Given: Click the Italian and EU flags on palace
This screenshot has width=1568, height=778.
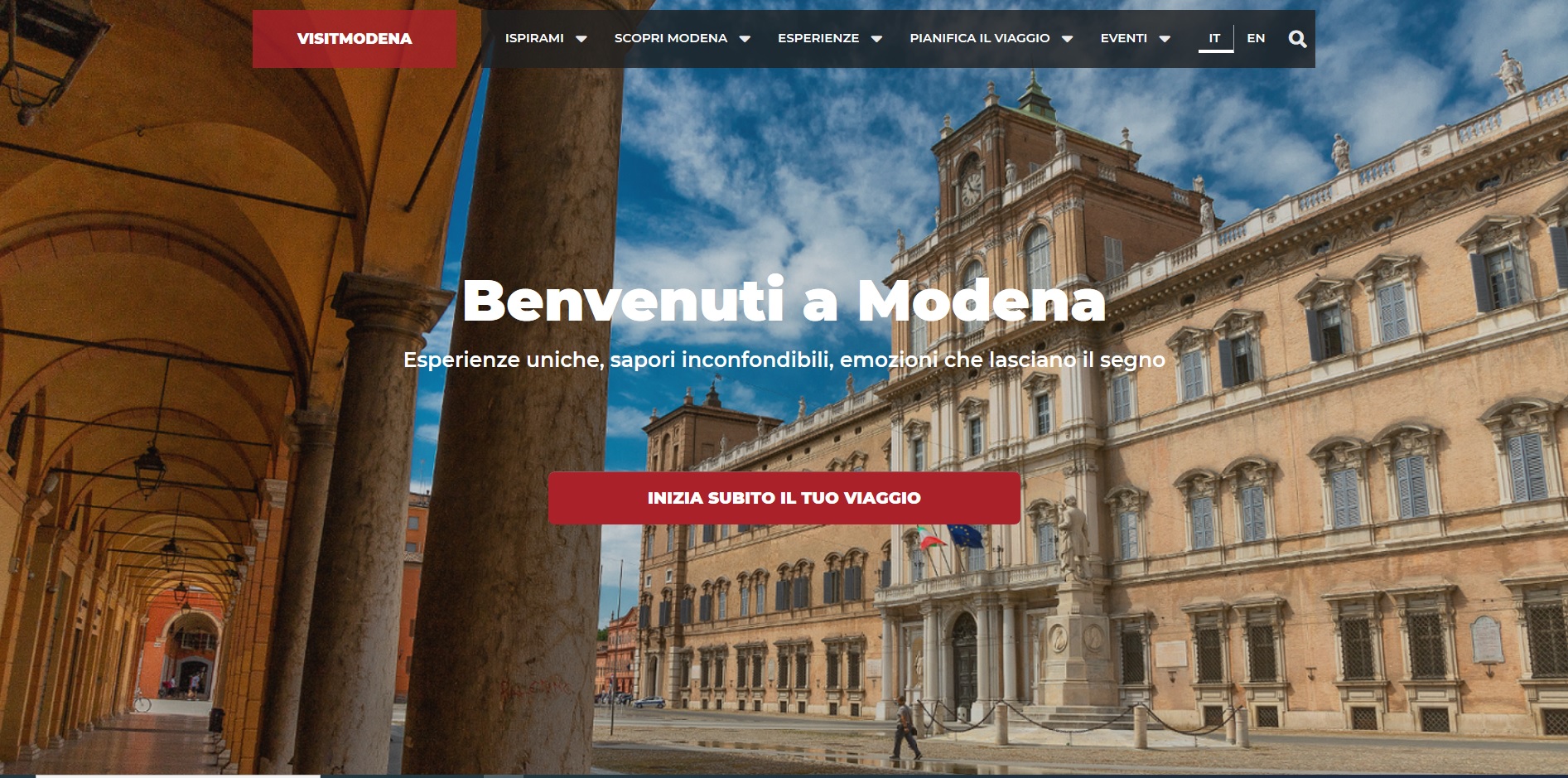Looking at the screenshot, I should coord(950,537).
